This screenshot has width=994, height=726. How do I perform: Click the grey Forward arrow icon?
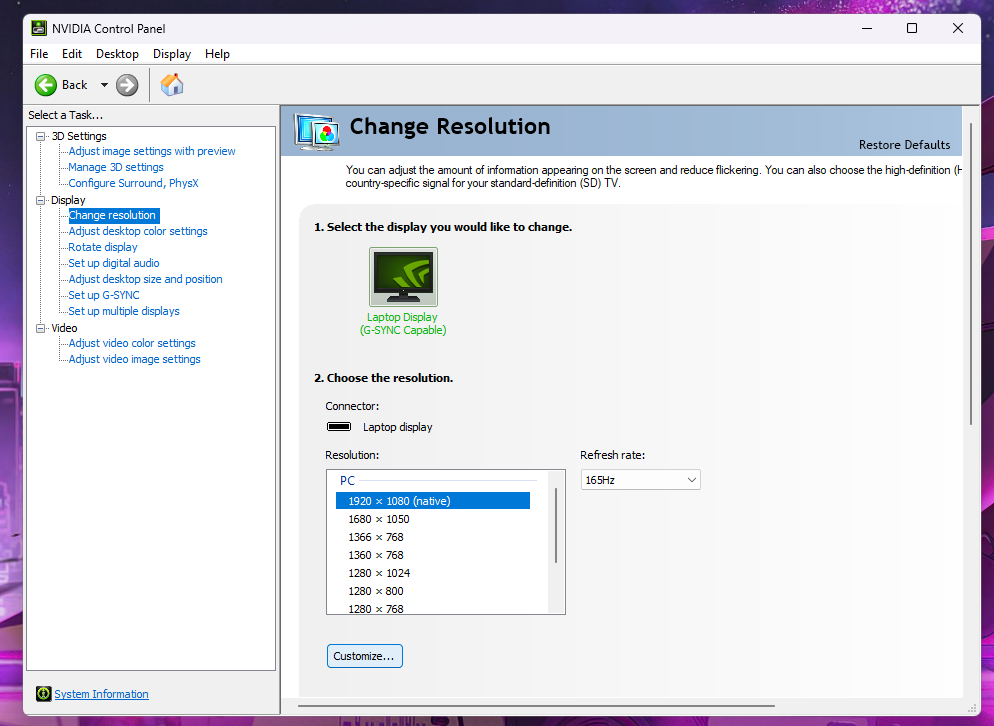[x=127, y=85]
